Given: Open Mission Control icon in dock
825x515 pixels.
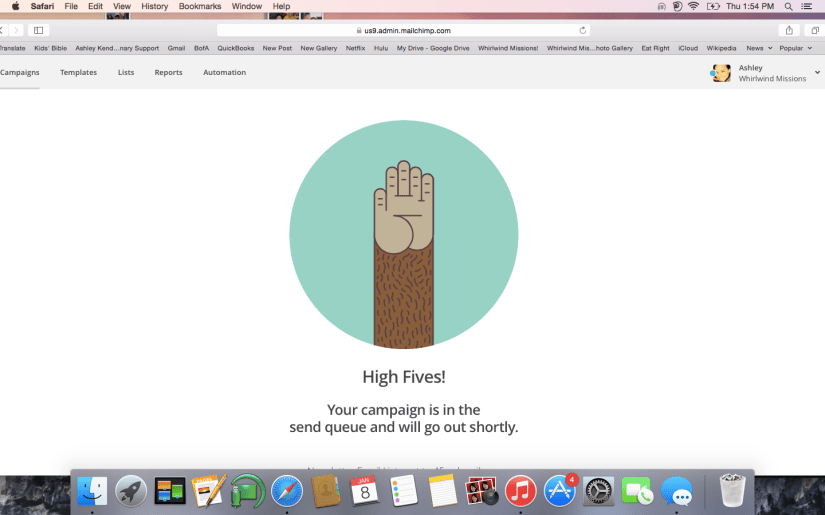Looking at the screenshot, I should [x=170, y=491].
